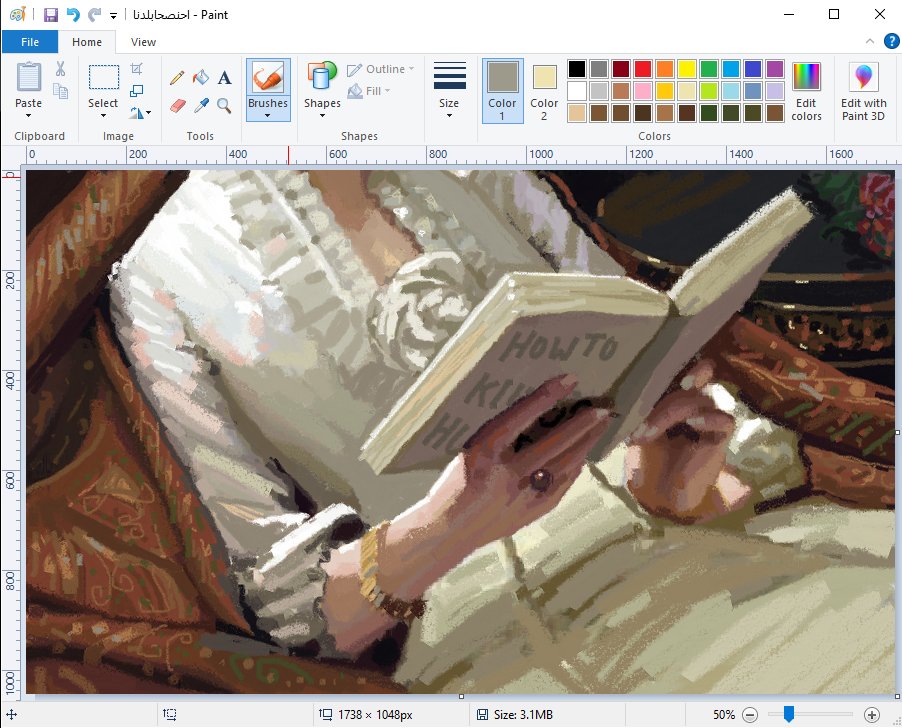The image size is (902, 728).
Task: Open Customize Quick Access Toolbar dropdown
Action: [113, 16]
